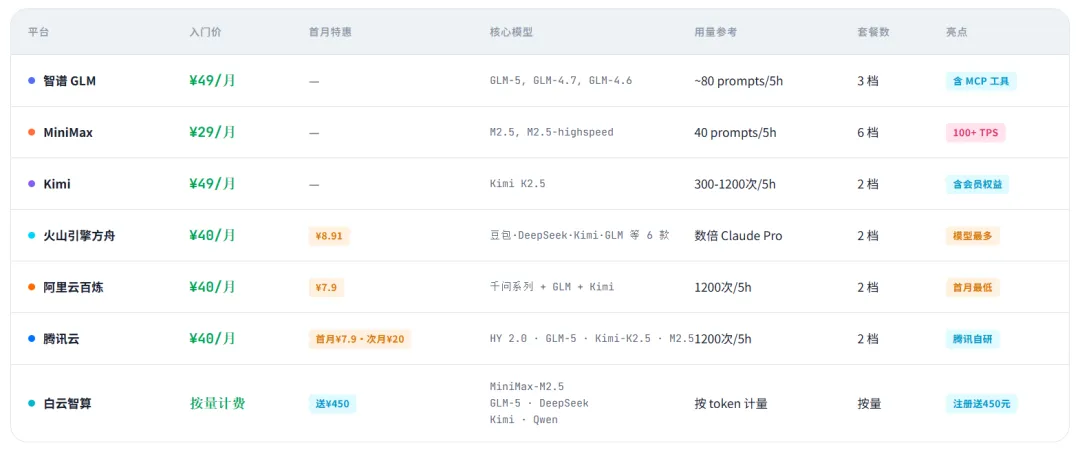Click the orange dot beside 阿里云百炼
This screenshot has height=452, width=1080.
(32, 287)
